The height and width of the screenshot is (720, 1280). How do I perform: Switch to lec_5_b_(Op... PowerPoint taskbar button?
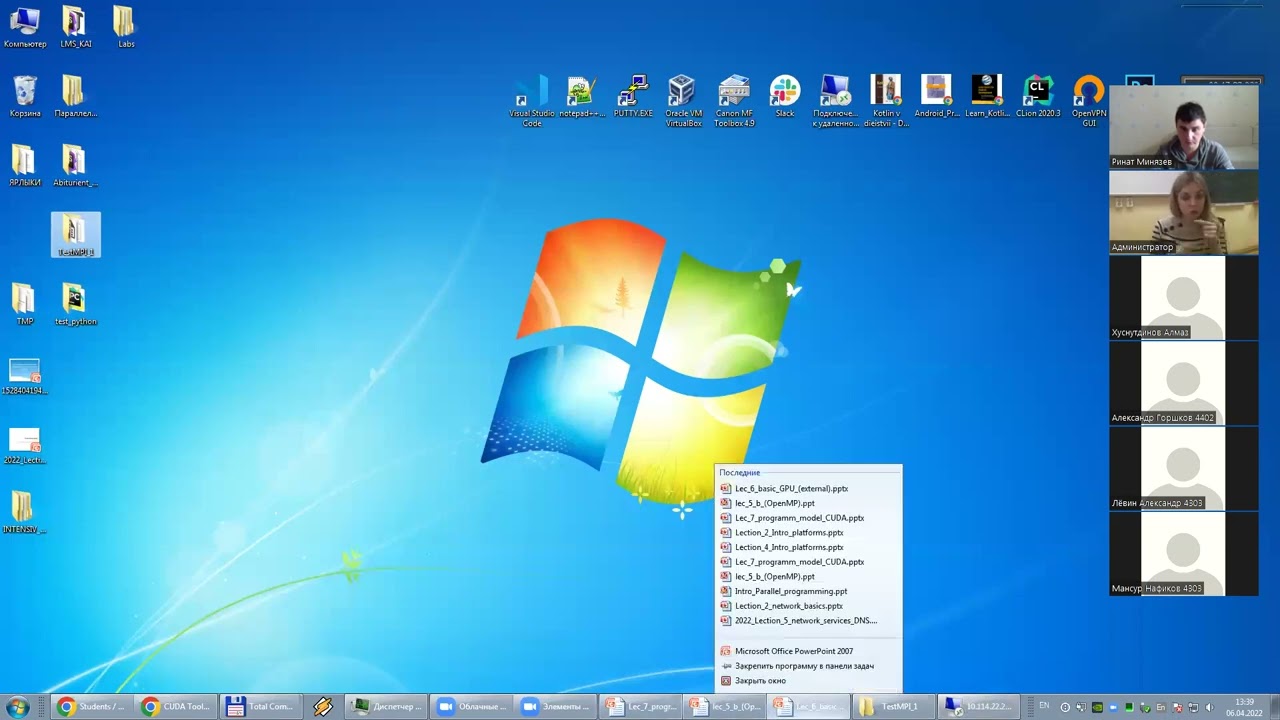point(725,707)
